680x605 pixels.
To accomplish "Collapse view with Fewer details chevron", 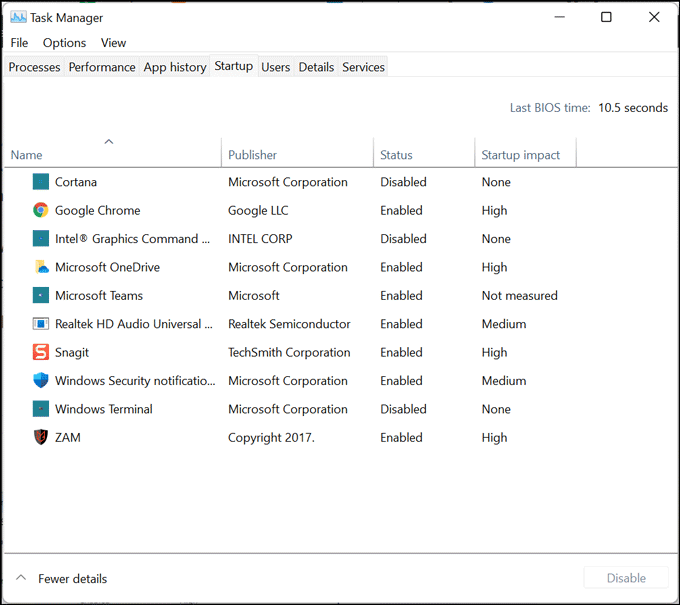I will click(21, 578).
